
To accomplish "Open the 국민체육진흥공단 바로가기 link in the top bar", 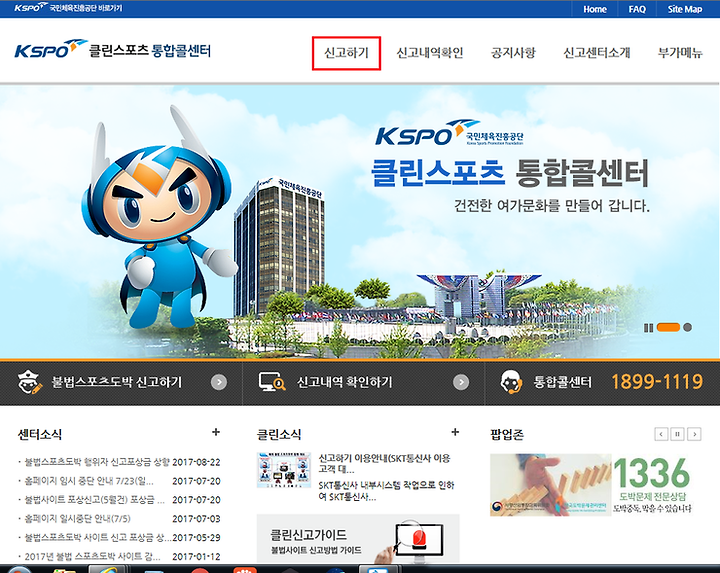I will [68, 8].
